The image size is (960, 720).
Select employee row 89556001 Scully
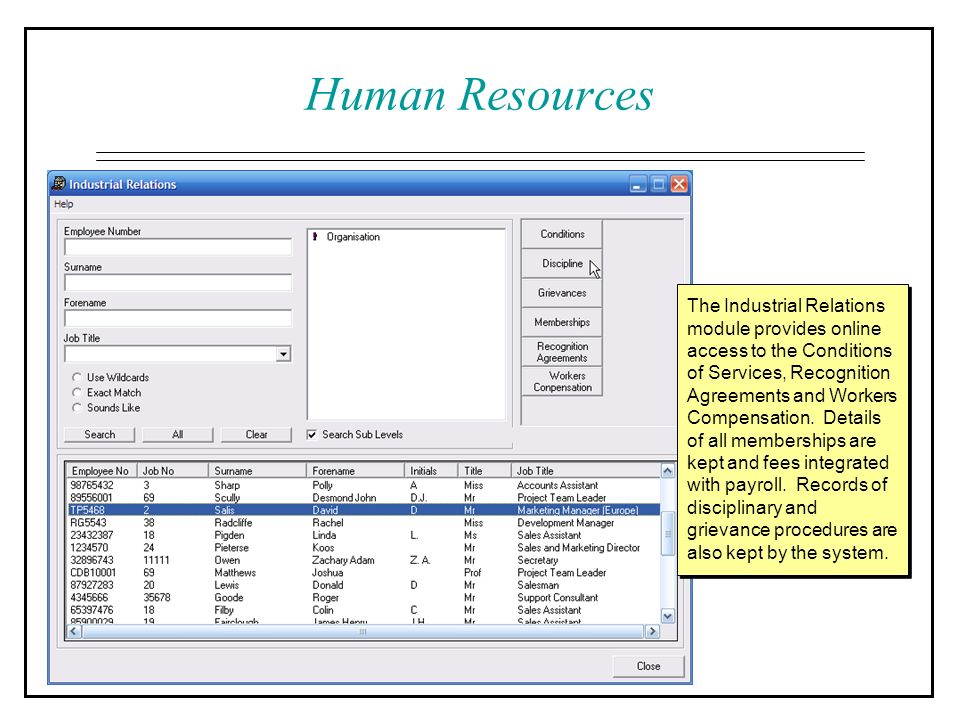(x=363, y=498)
